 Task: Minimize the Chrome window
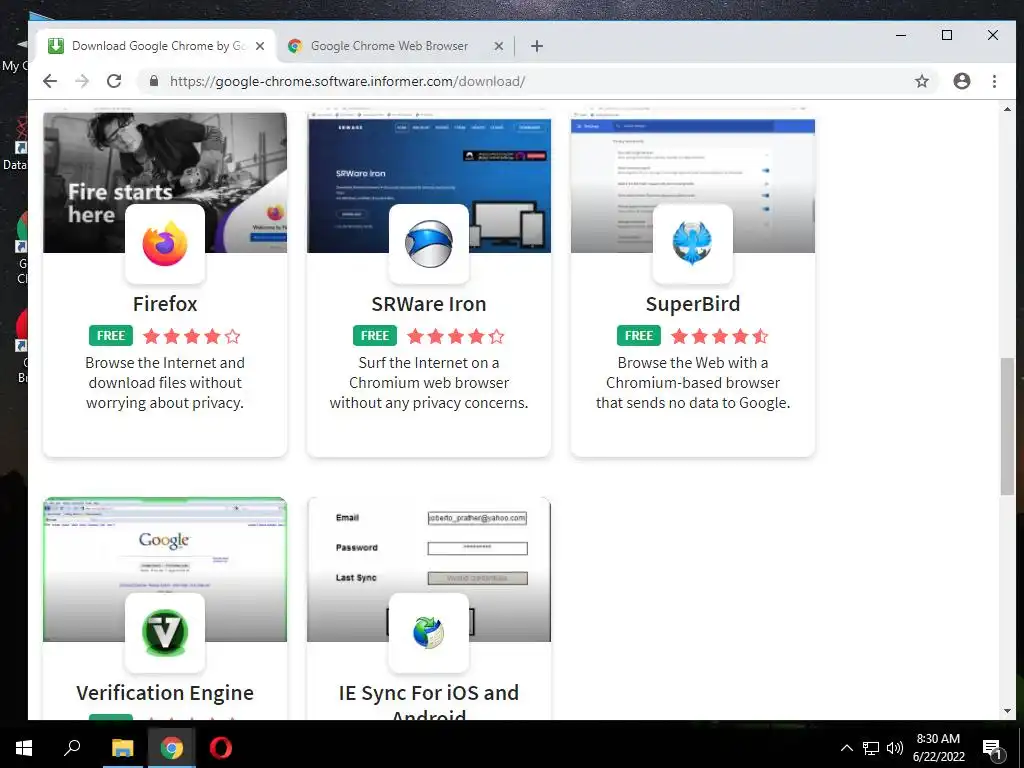901,35
